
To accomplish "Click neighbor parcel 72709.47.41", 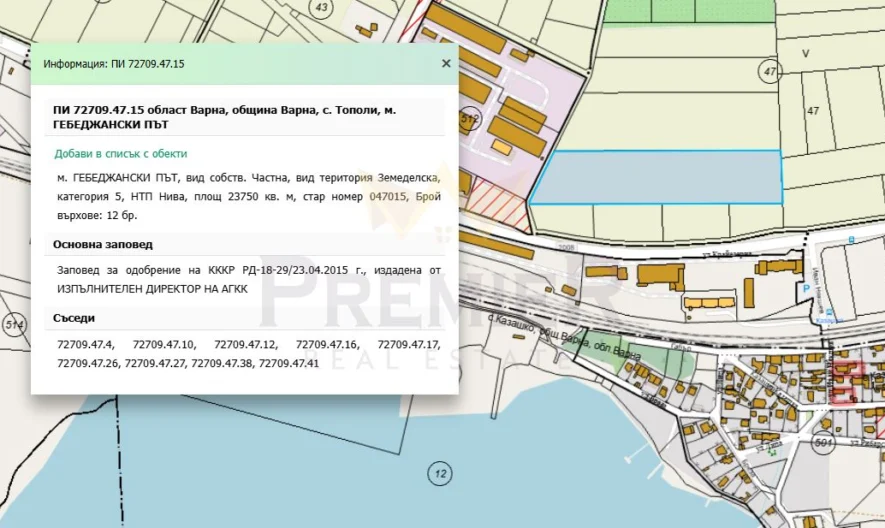I will pos(288,363).
